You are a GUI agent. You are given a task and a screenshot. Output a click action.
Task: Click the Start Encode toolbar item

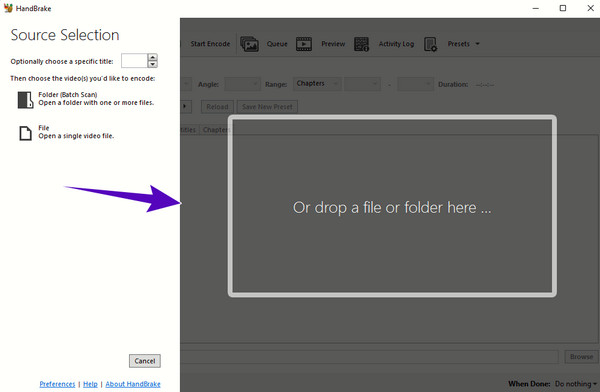pos(210,44)
